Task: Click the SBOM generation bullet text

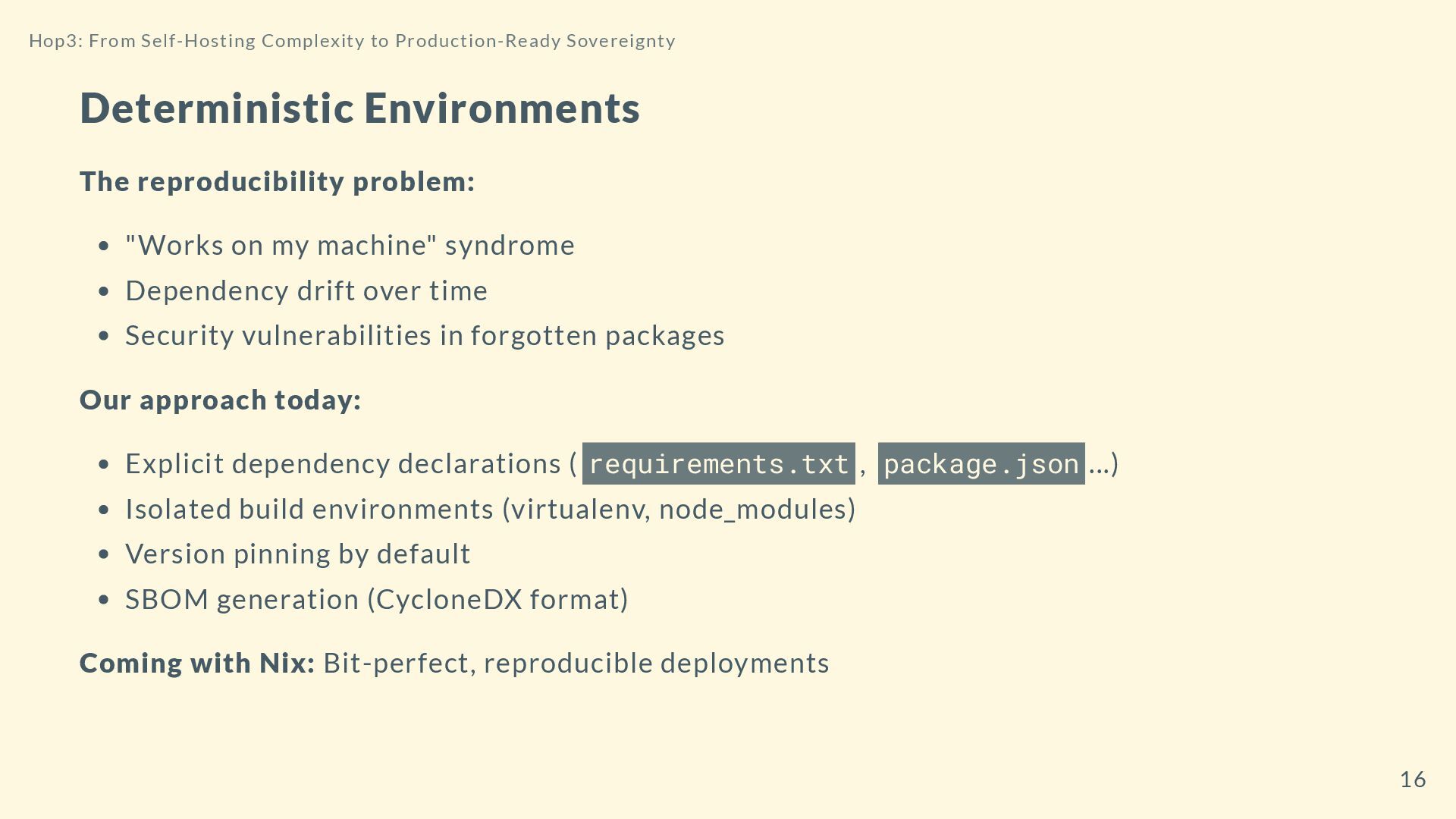Action: [x=243, y=600]
